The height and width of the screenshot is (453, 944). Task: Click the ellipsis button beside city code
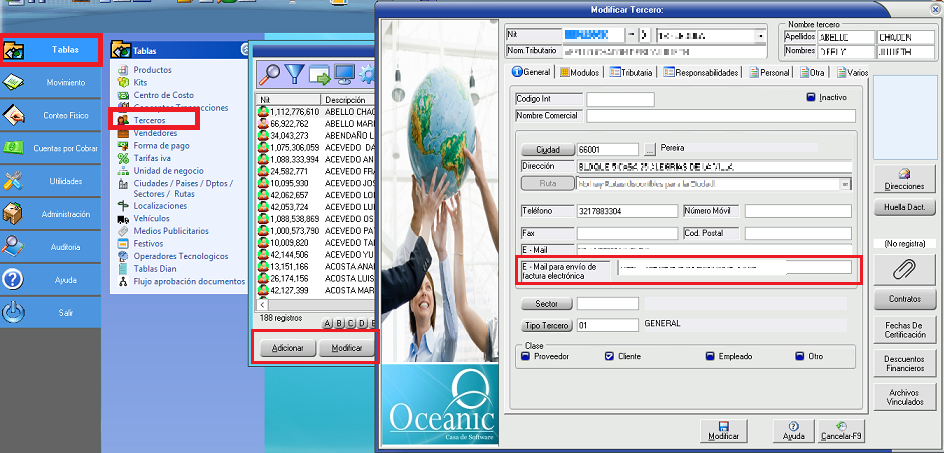click(649, 149)
